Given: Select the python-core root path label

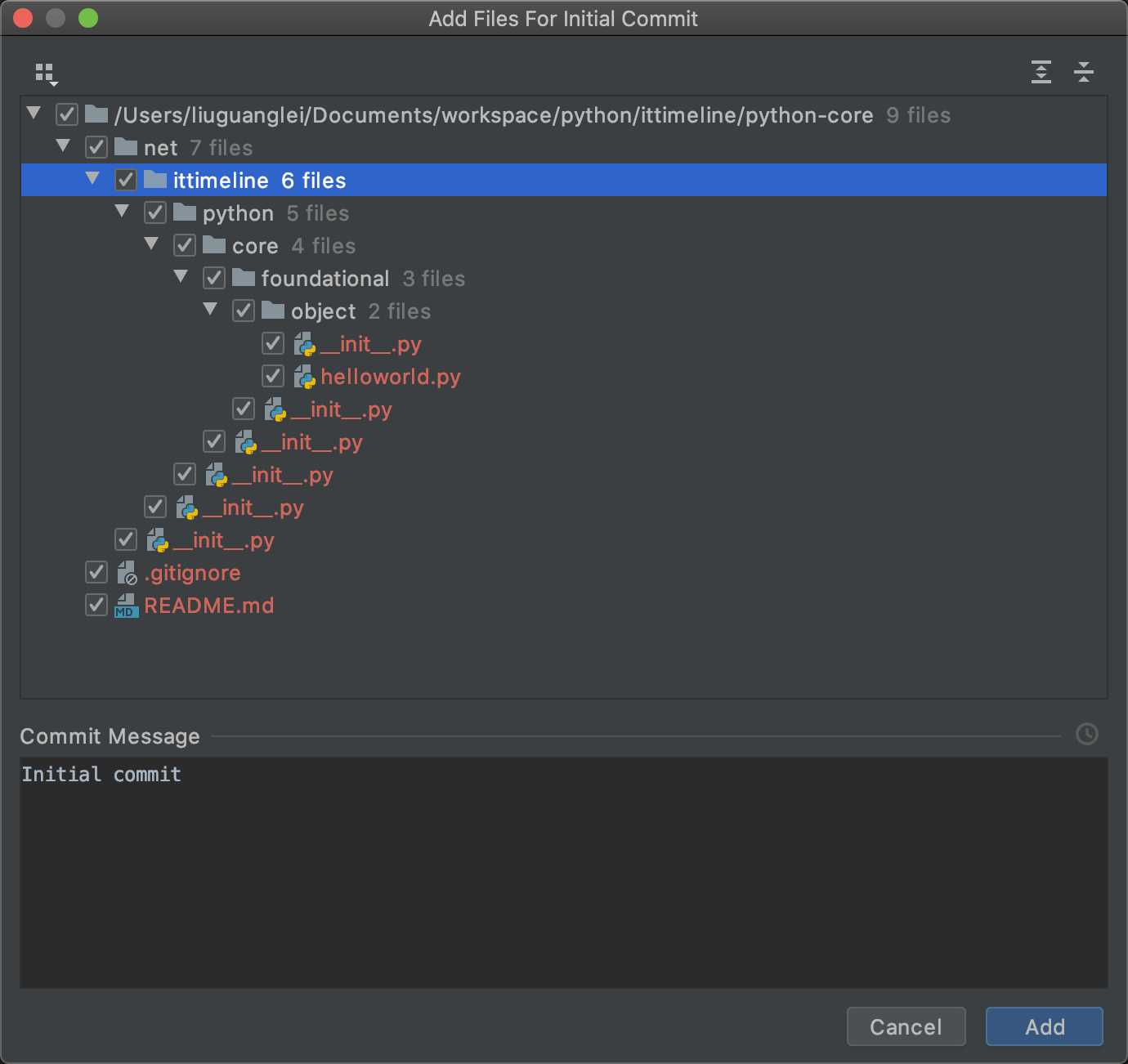Looking at the screenshot, I should (x=494, y=115).
